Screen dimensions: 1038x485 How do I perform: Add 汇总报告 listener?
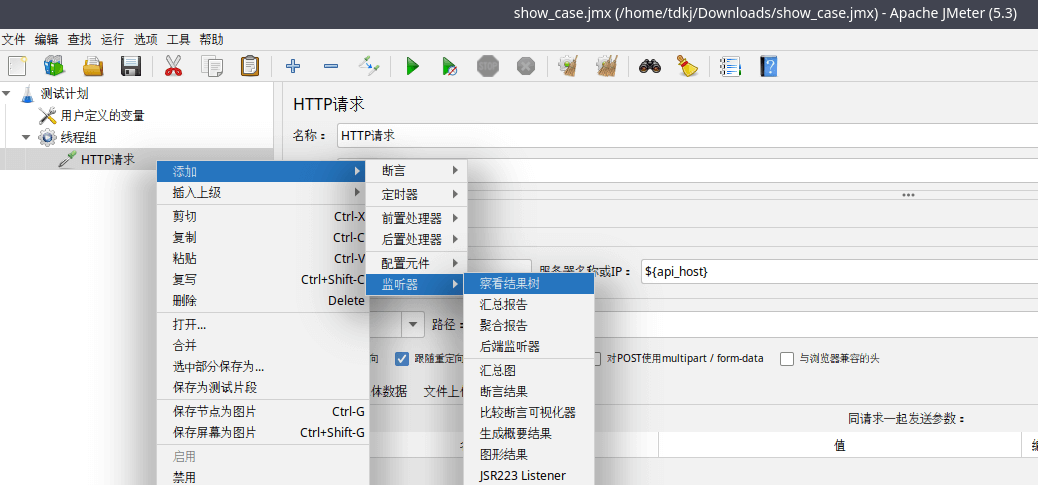(x=529, y=305)
